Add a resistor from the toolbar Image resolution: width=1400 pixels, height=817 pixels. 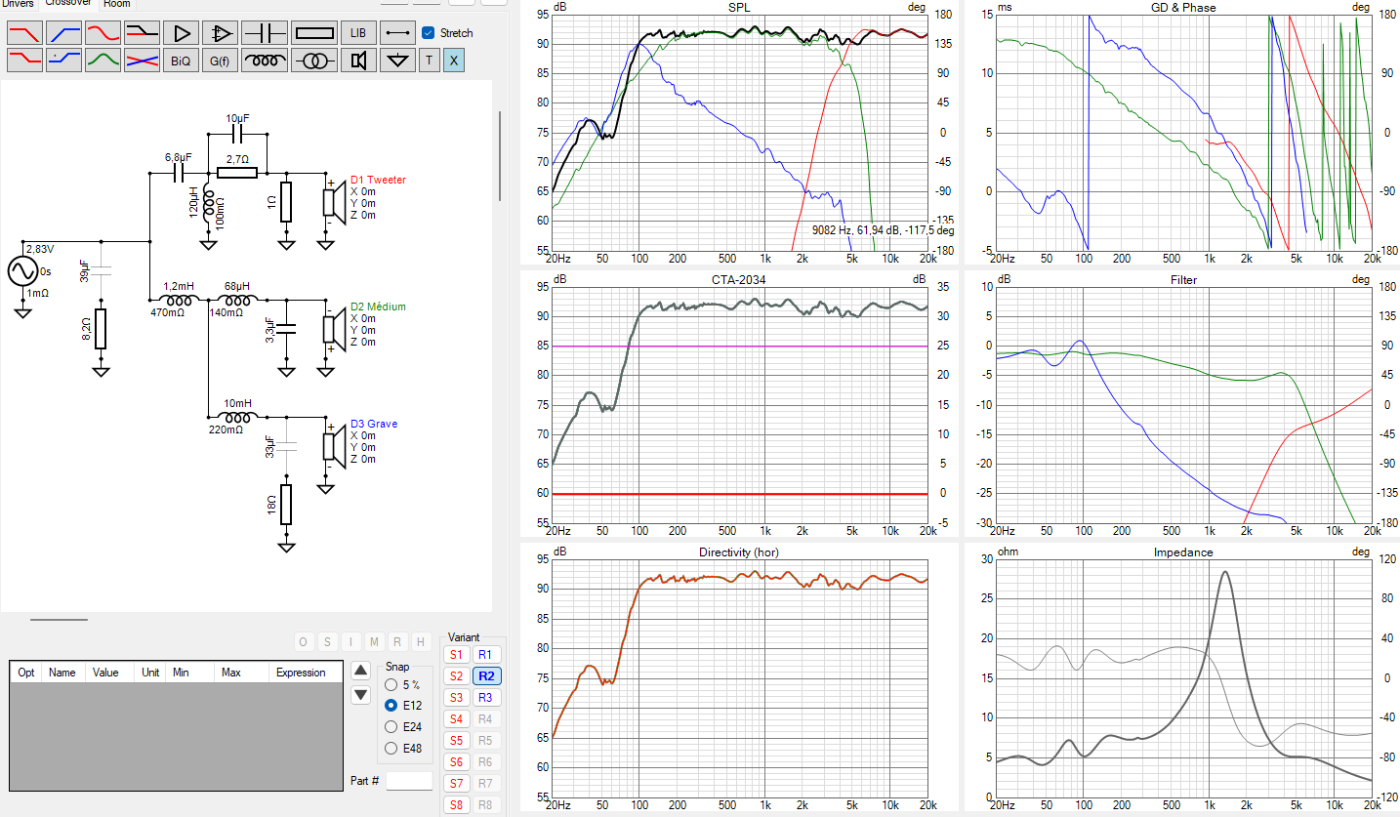(x=315, y=33)
